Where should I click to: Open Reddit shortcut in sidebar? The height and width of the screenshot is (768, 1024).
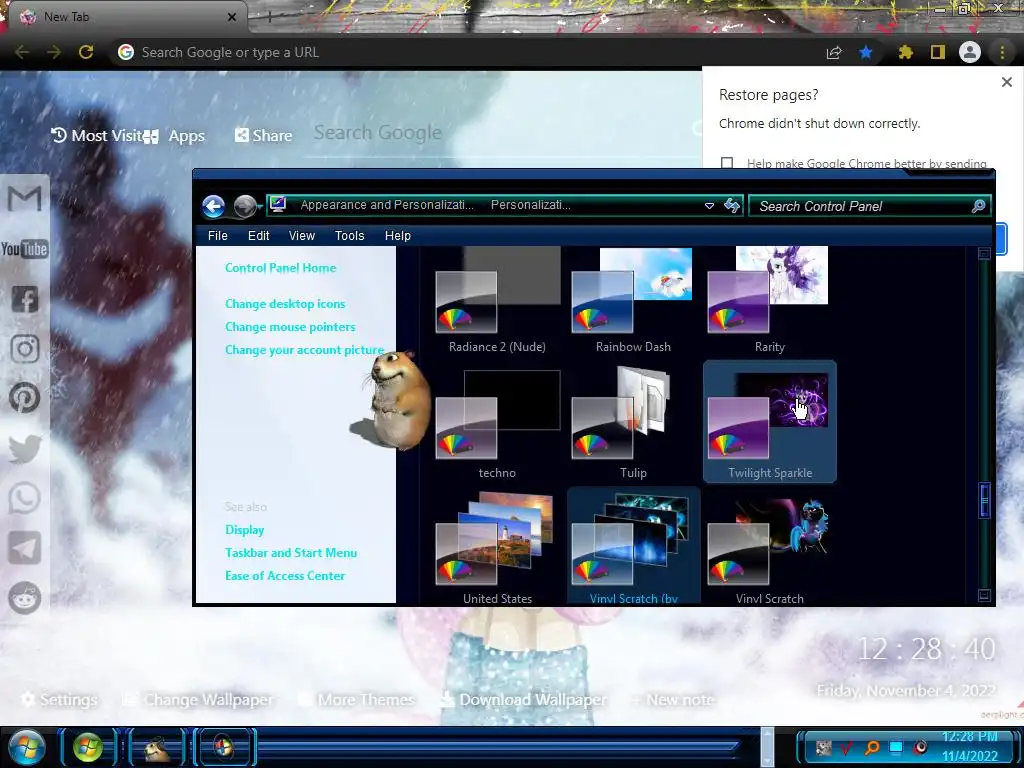click(x=25, y=598)
